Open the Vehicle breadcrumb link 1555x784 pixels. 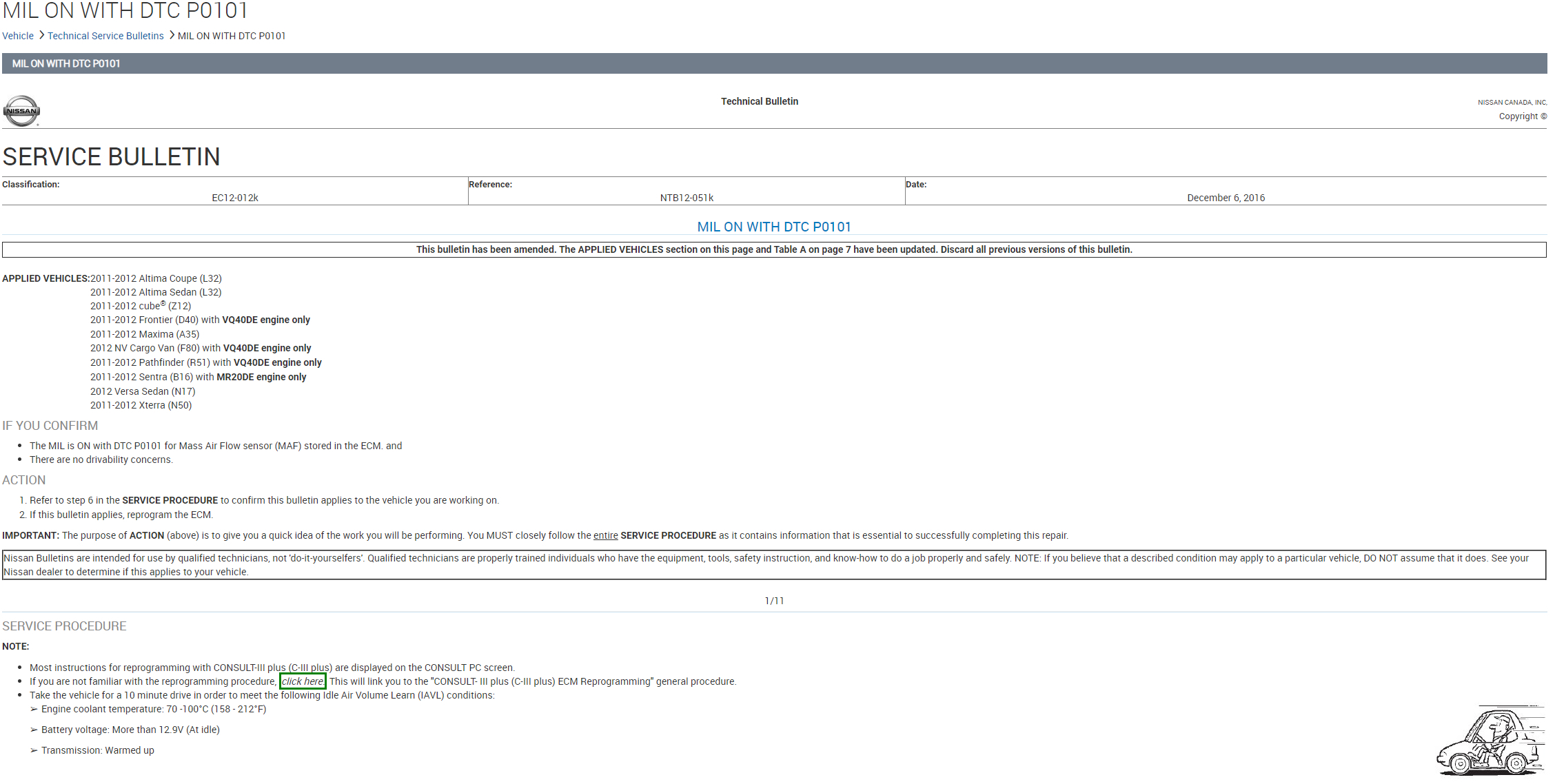coord(18,36)
